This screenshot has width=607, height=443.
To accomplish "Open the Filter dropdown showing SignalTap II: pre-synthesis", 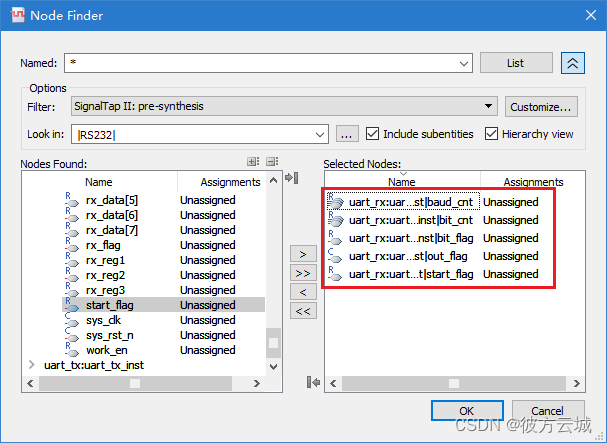I will click(489, 106).
